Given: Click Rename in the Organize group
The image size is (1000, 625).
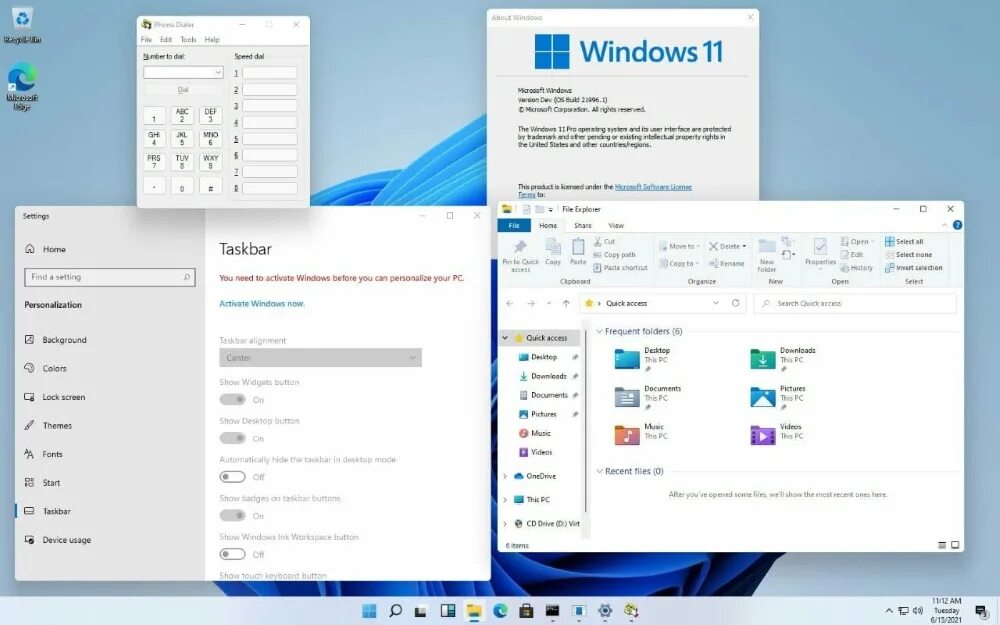Looking at the screenshot, I should [x=726, y=263].
